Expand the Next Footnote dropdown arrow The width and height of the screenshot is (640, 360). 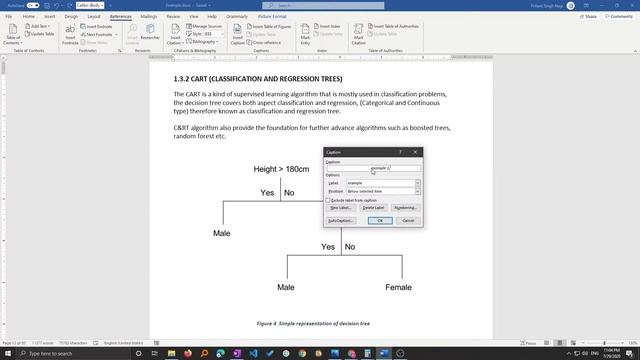pyautogui.click(x=116, y=34)
